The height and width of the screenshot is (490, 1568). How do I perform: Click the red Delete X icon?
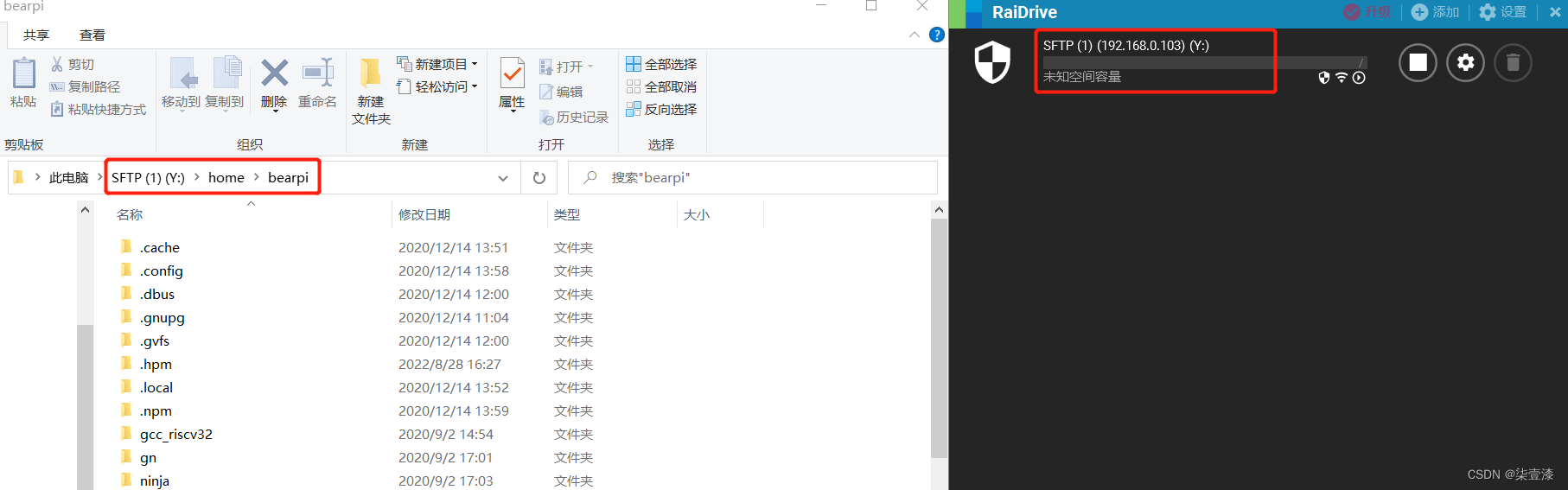[274, 73]
